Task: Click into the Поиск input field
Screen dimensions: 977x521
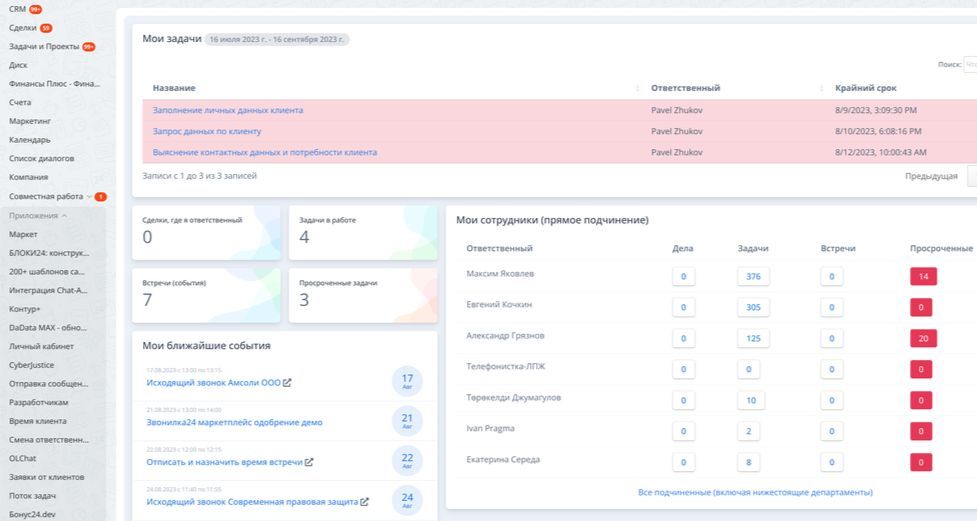Action: point(970,64)
